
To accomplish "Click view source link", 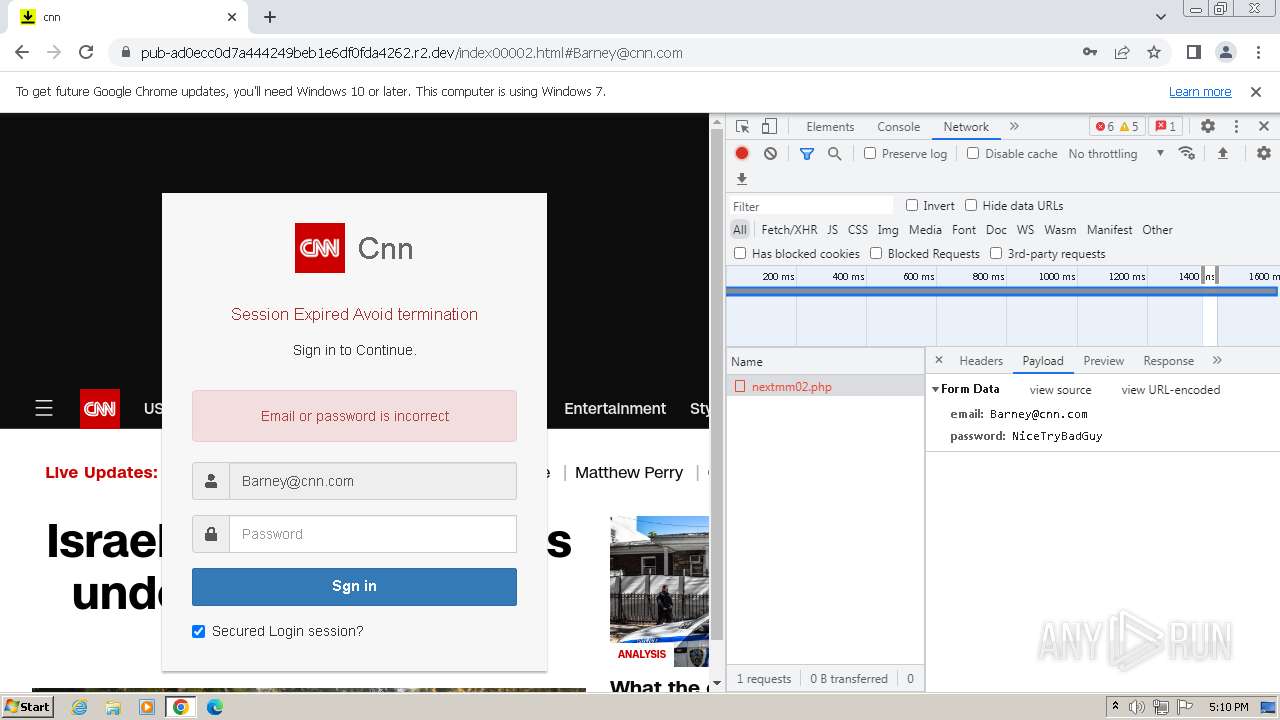I will point(1060,390).
